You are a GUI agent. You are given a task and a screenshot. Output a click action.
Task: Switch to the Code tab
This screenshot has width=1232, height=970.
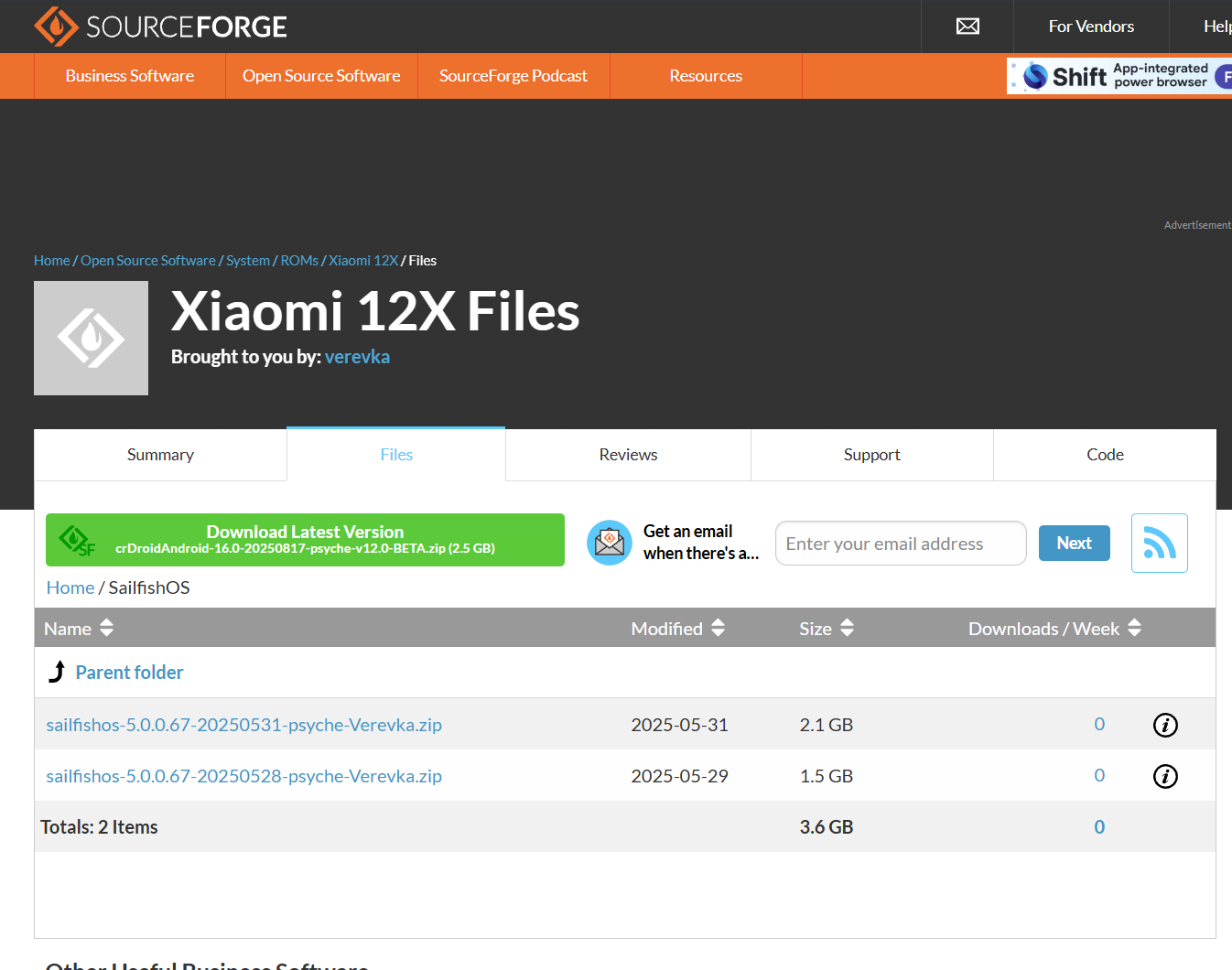tap(1105, 455)
